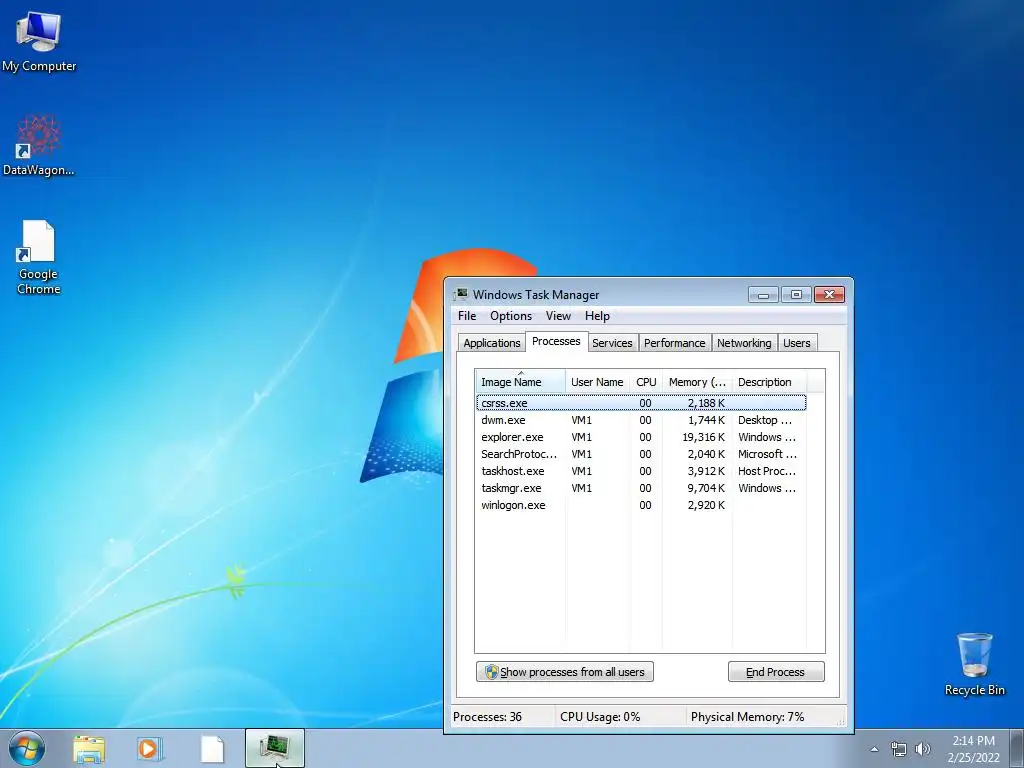1024x768 pixels.
Task: Open the Options menu
Action: [x=511, y=316]
